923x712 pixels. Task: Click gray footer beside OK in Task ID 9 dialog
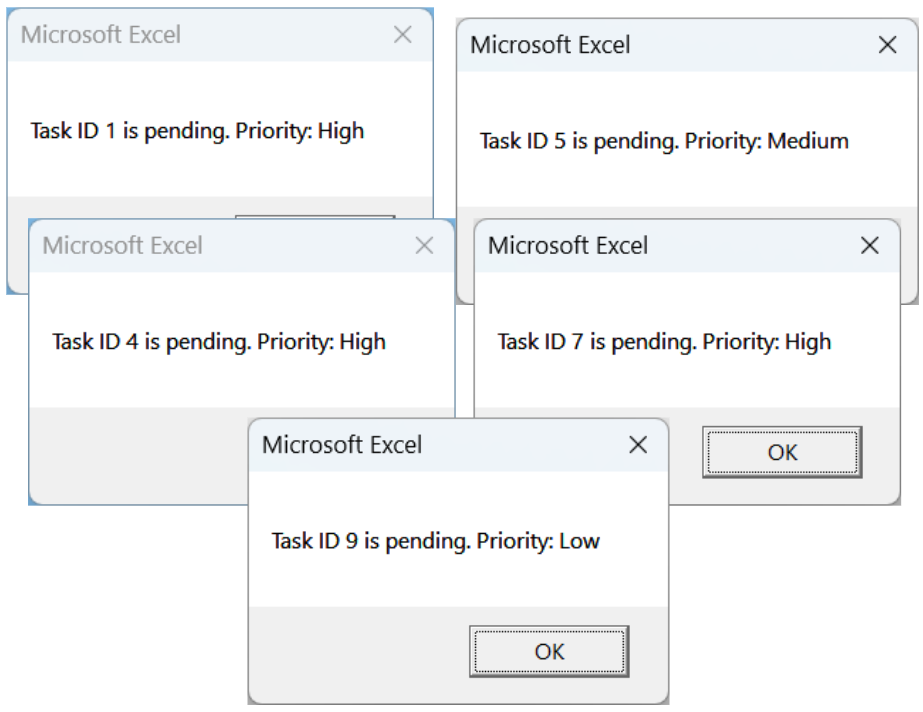350,651
